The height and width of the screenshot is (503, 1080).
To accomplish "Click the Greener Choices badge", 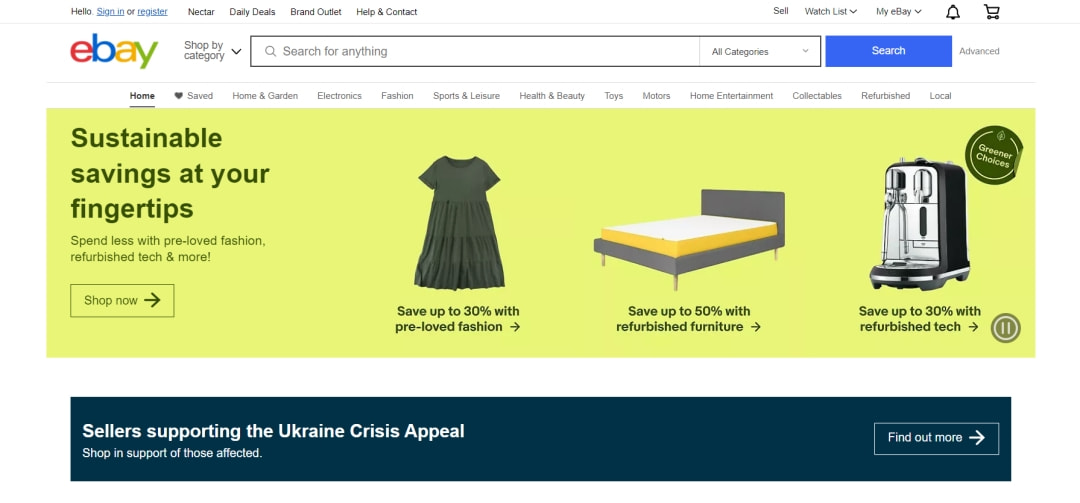I will click(993, 155).
